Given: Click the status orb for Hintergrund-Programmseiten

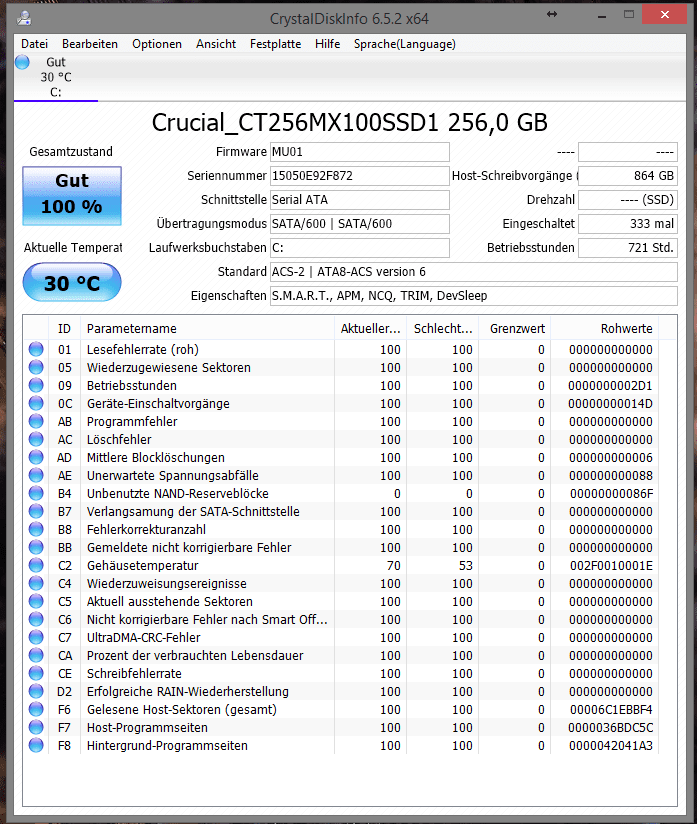Looking at the screenshot, I should coord(36,745).
